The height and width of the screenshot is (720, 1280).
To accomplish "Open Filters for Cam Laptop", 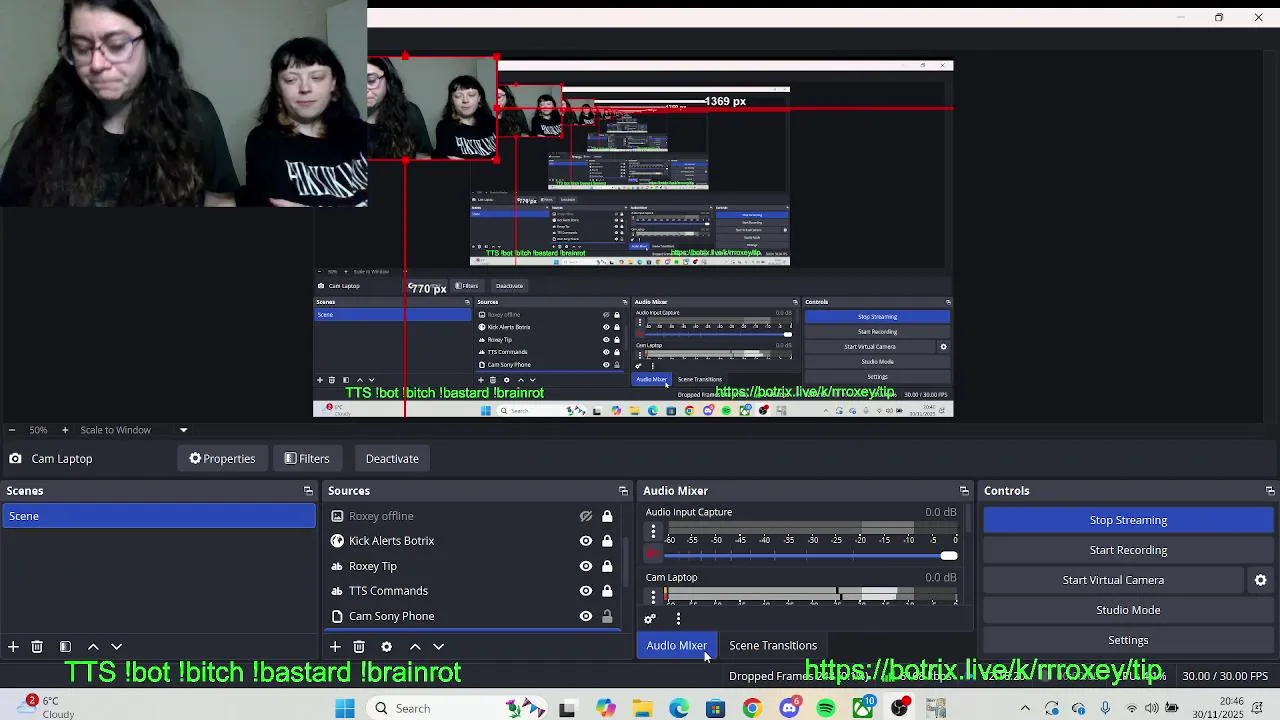I will click(306, 459).
